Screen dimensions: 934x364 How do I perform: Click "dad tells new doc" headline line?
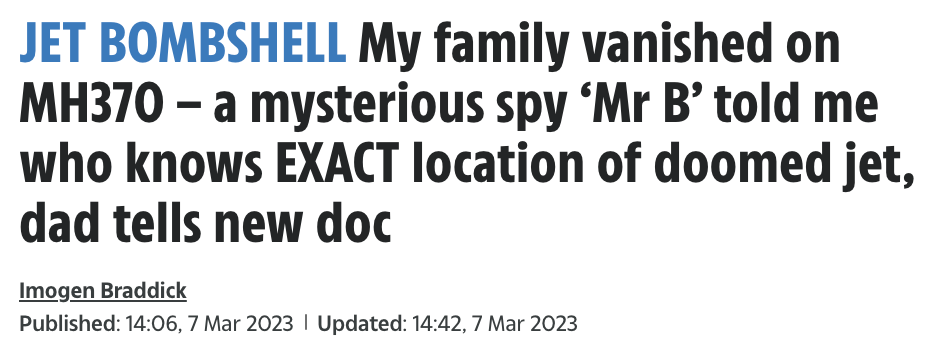pyautogui.click(x=205, y=224)
